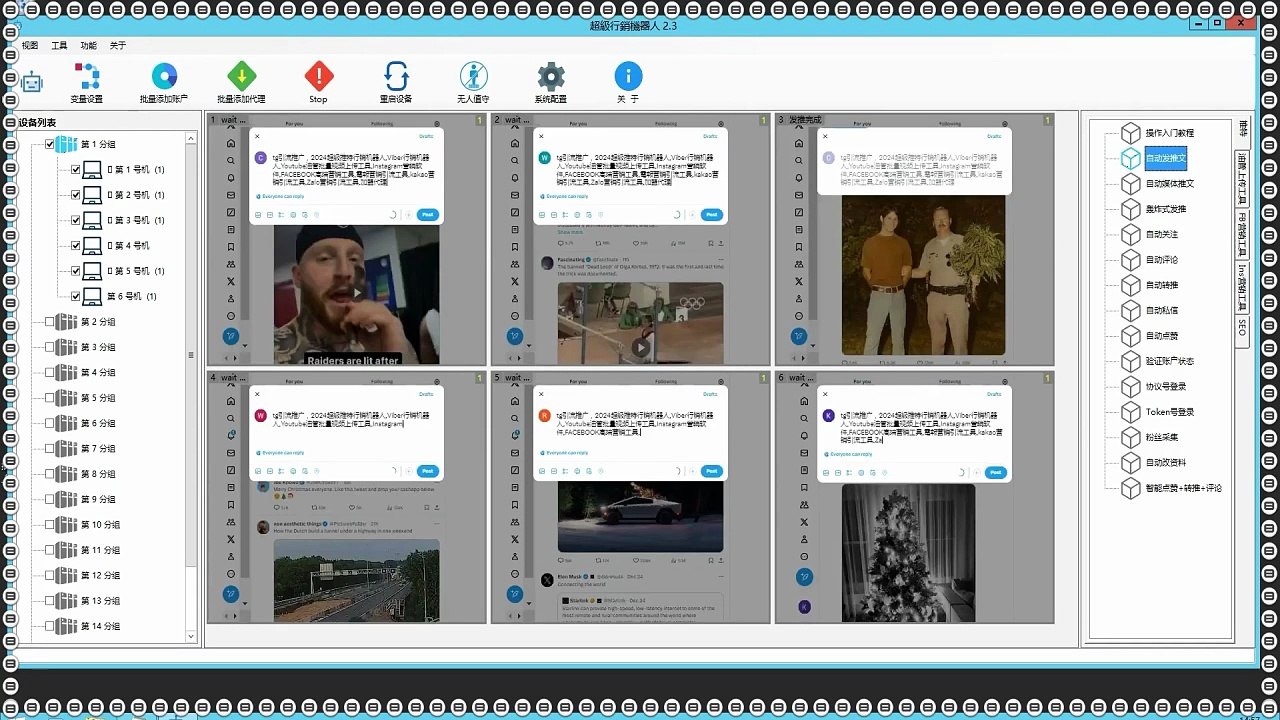Click the cube icon beside 自动转推
Viewport: 1280px width, 720px height.
click(1130, 285)
